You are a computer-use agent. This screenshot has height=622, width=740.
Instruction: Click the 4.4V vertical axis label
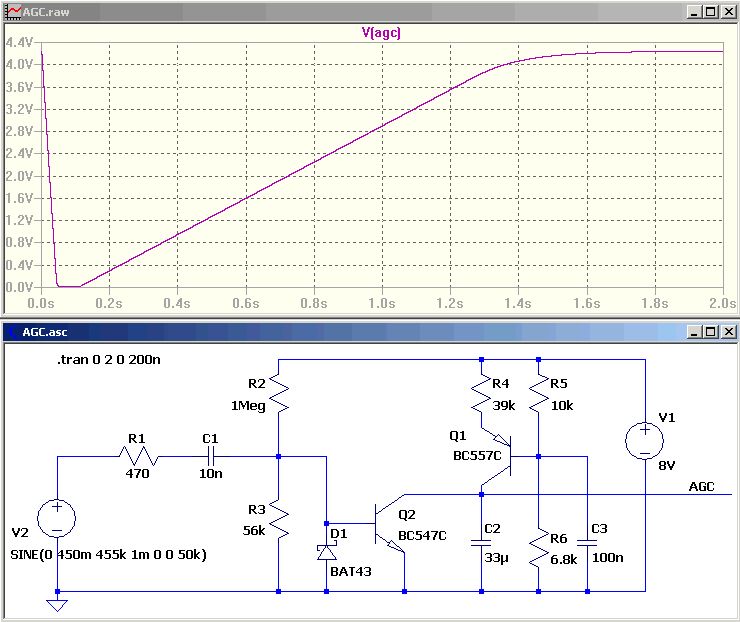tap(19, 42)
